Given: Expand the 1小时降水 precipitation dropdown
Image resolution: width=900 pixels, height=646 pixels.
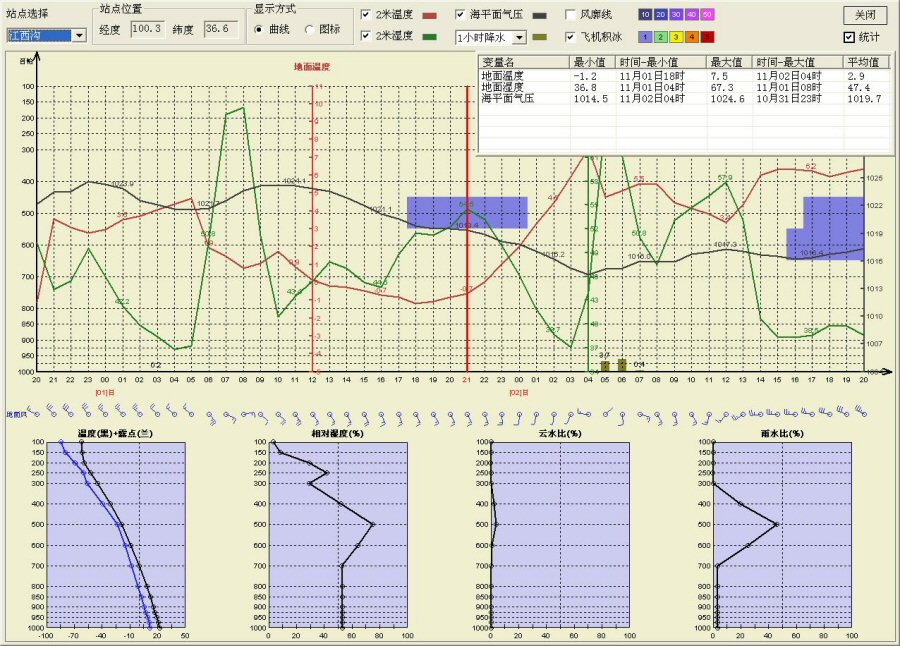Looking at the screenshot, I should pos(519,37).
